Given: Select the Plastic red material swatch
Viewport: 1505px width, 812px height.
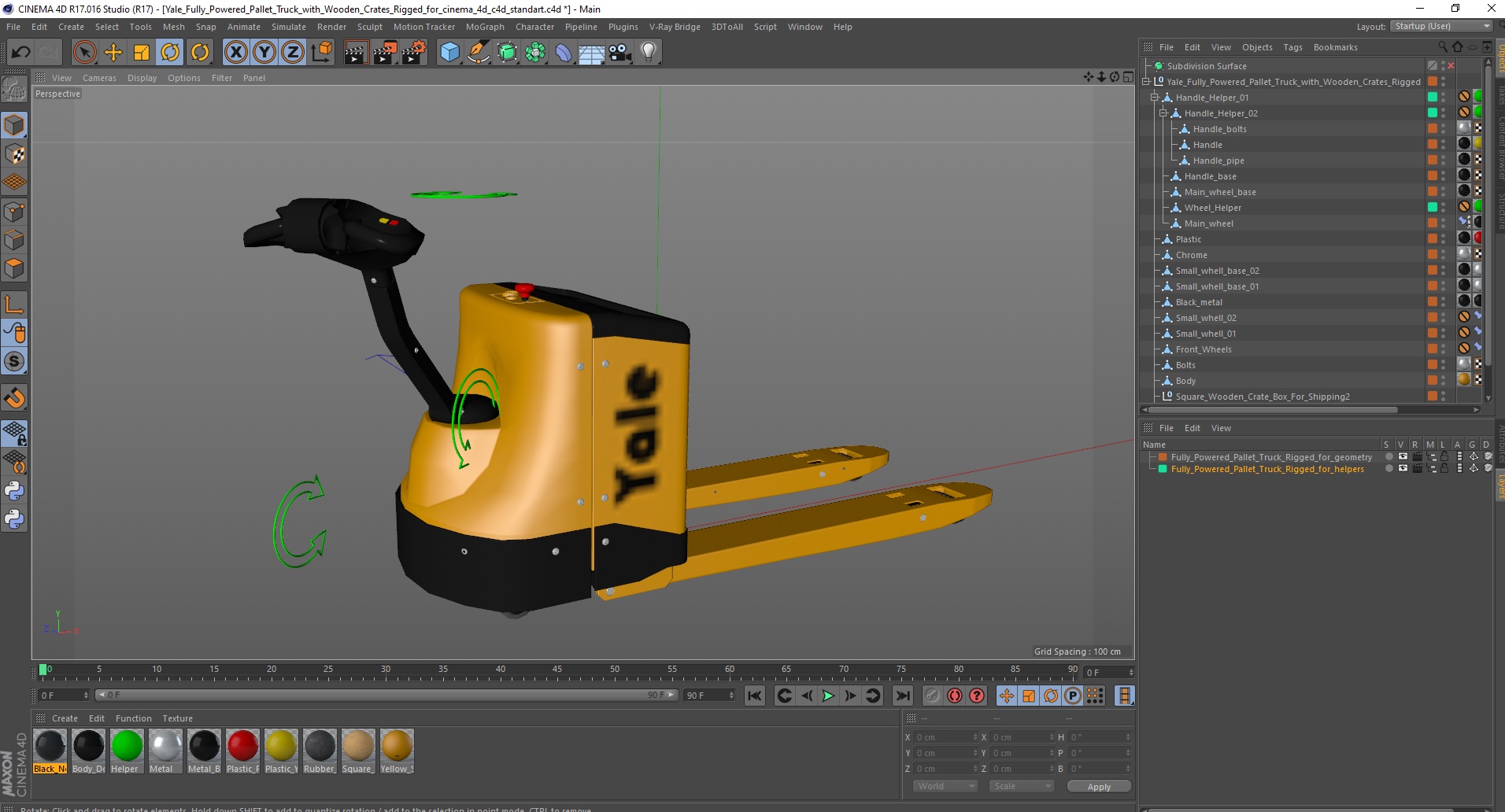Looking at the screenshot, I should 242,751.
